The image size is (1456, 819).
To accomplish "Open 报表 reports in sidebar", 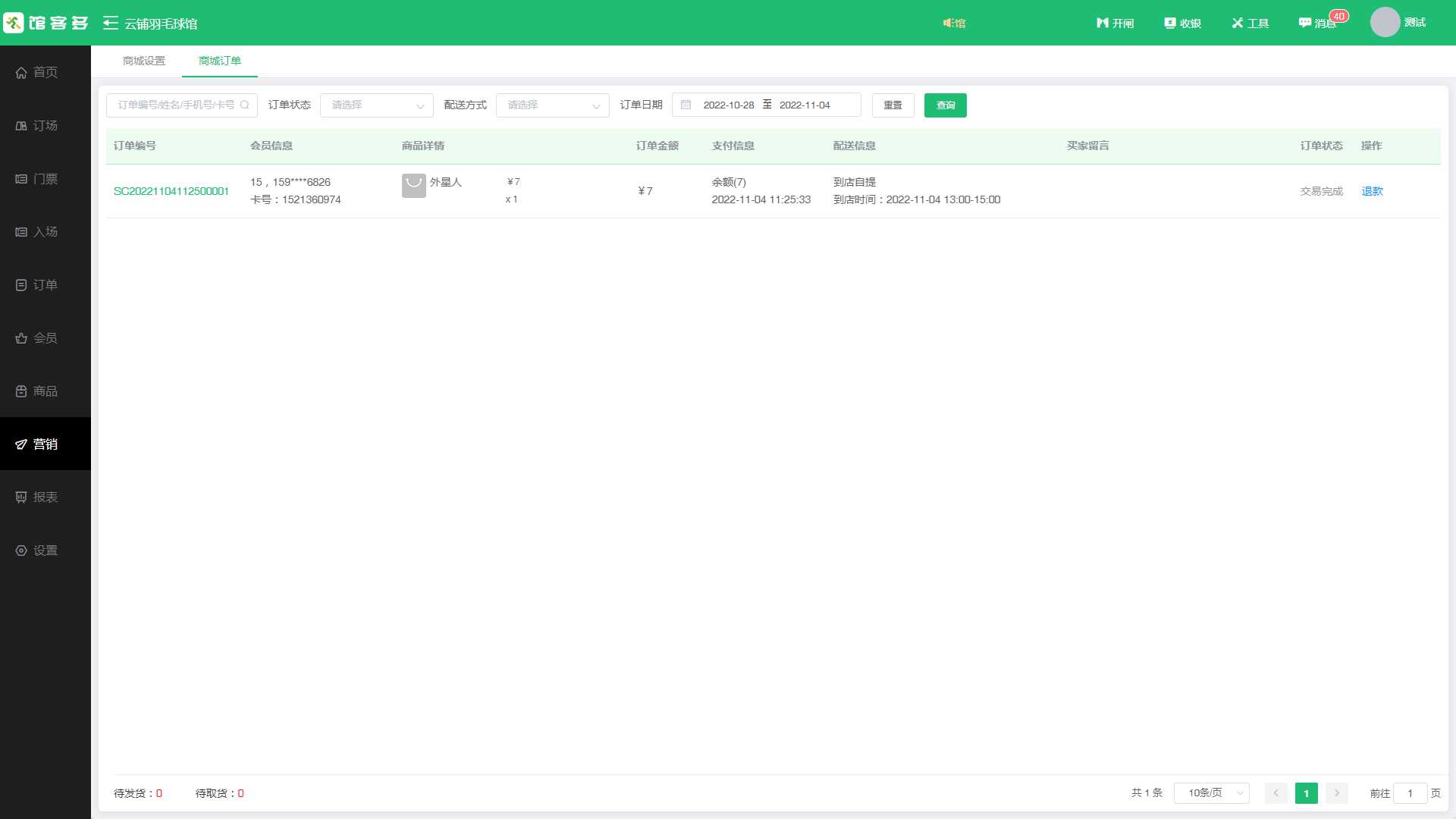I will click(45, 497).
